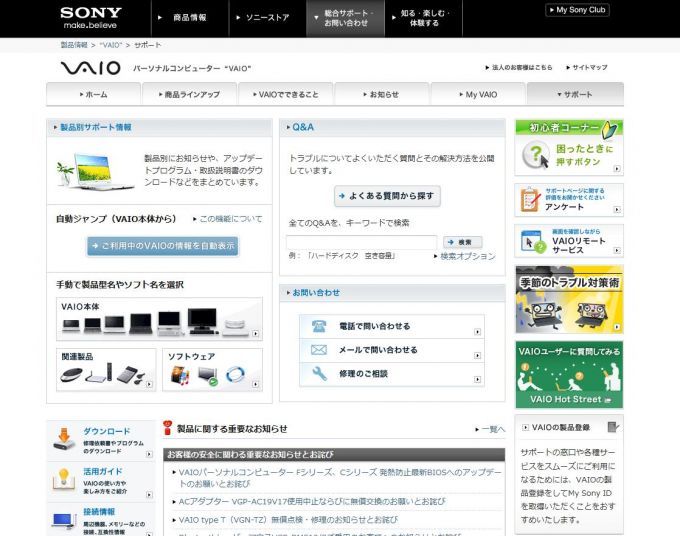This screenshot has height=536, width=680.
Task: Click the laptop image in 製品別サポート情報
Action: click(95, 170)
